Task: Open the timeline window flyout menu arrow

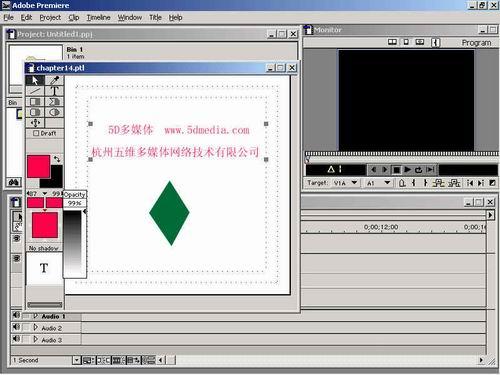Action: 490,215
